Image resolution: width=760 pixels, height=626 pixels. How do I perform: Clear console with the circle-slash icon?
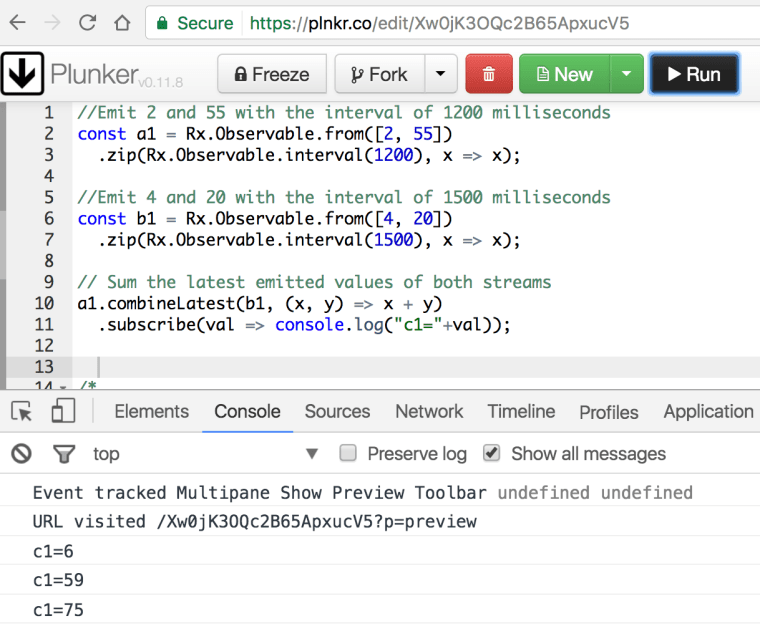point(21,454)
